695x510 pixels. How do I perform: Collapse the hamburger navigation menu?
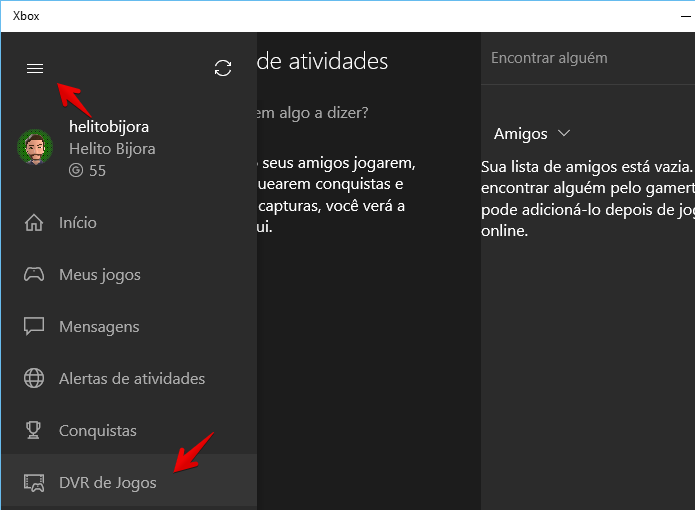pos(35,69)
